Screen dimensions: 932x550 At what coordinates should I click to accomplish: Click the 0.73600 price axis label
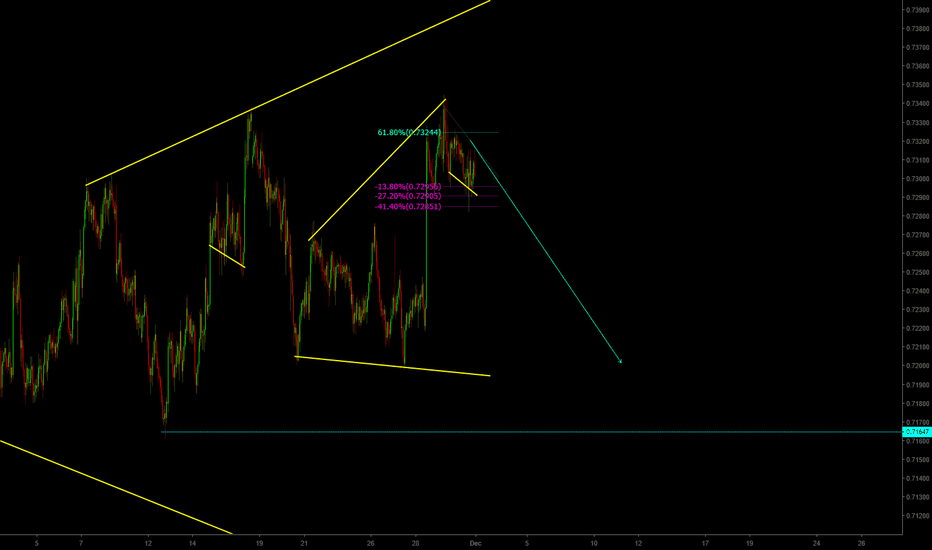[x=918, y=66]
